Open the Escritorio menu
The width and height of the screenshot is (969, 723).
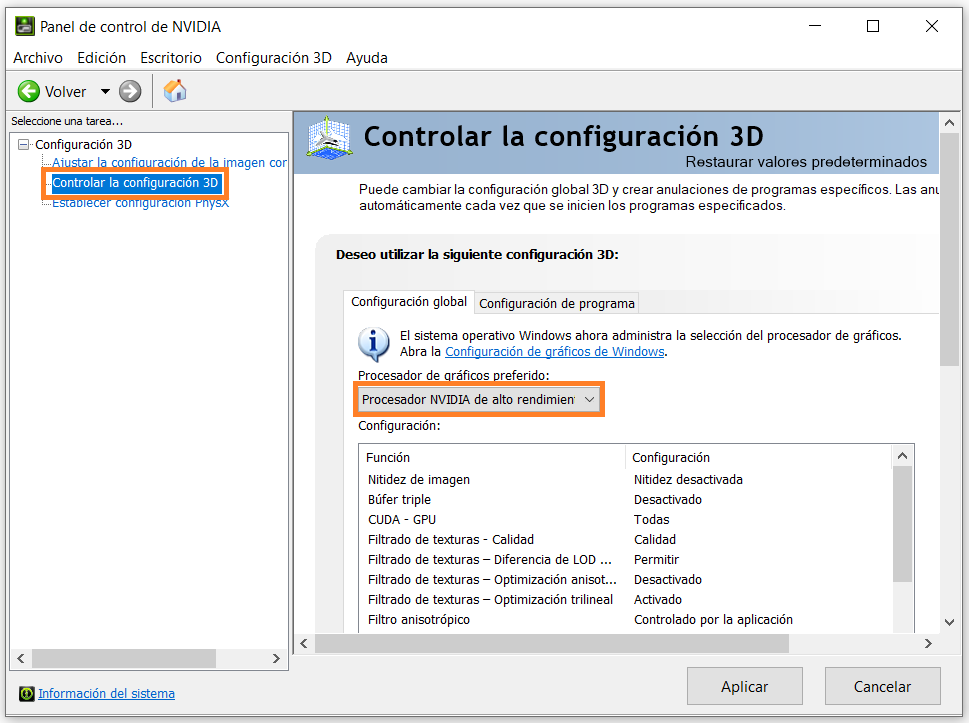click(171, 58)
